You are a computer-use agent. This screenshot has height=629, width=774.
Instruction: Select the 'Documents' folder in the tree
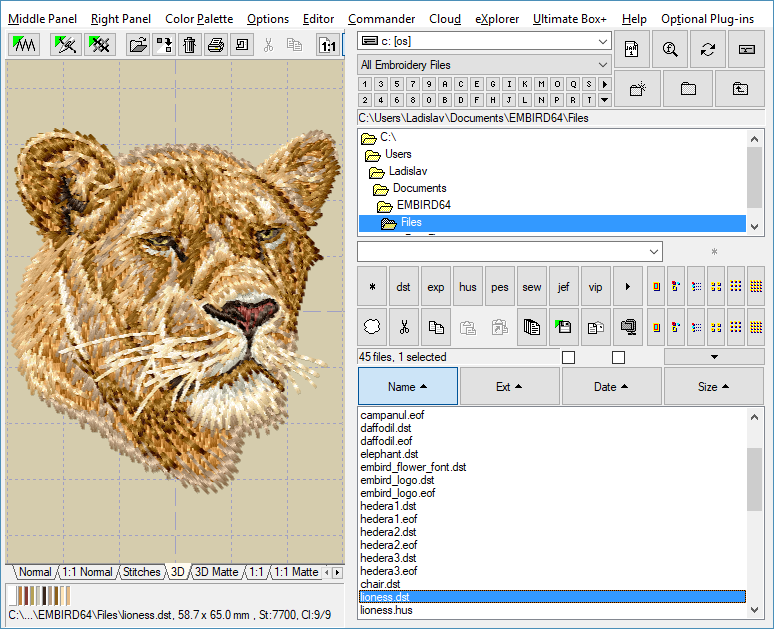420,188
